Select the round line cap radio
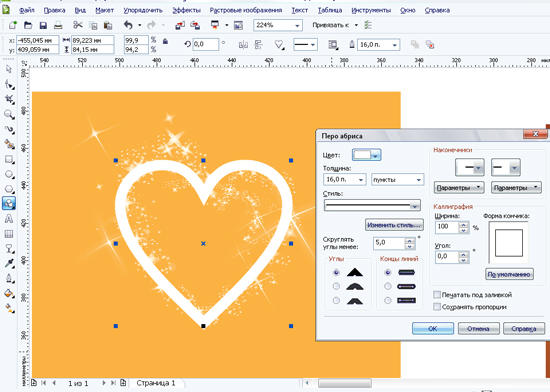550x392 pixels. (387, 286)
